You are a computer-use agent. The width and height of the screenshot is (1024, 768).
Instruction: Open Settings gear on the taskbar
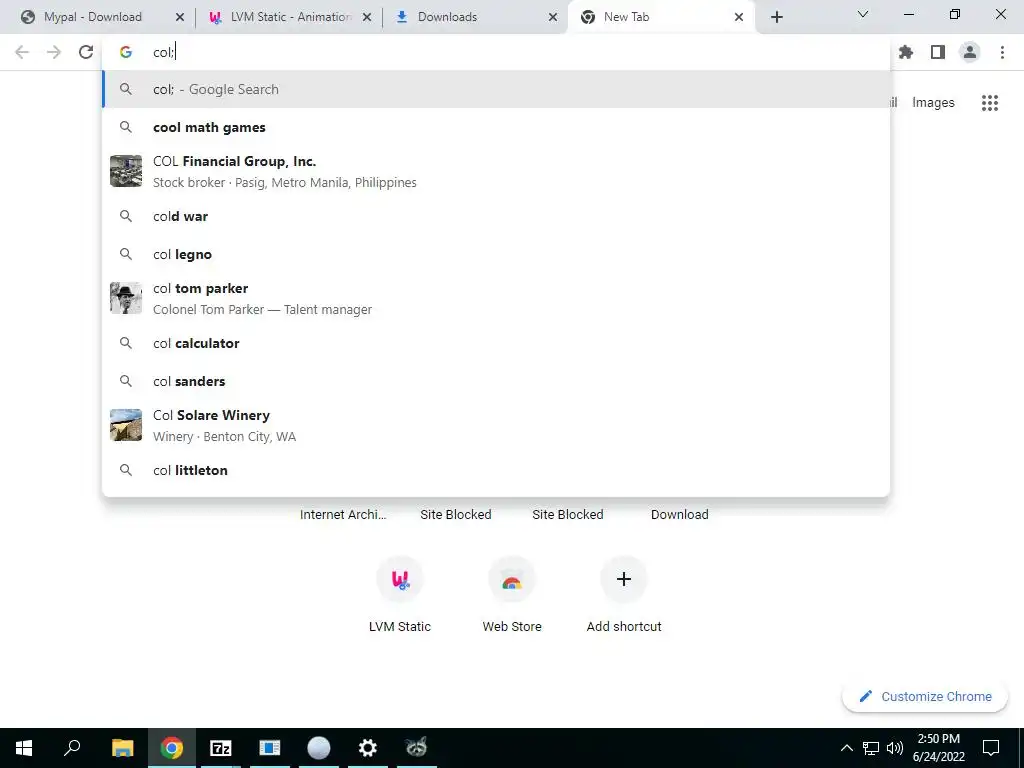pos(368,748)
